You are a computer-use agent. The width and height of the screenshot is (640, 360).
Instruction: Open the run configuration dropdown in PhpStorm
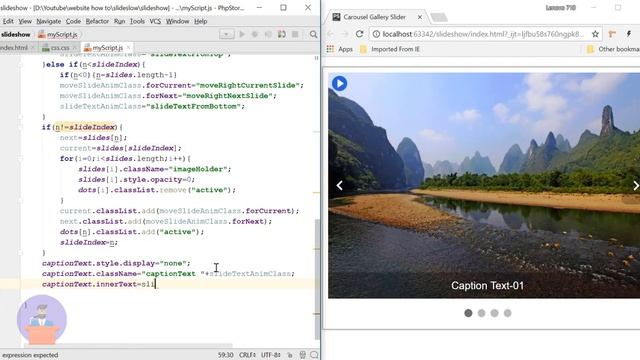pyautogui.click(x=227, y=34)
